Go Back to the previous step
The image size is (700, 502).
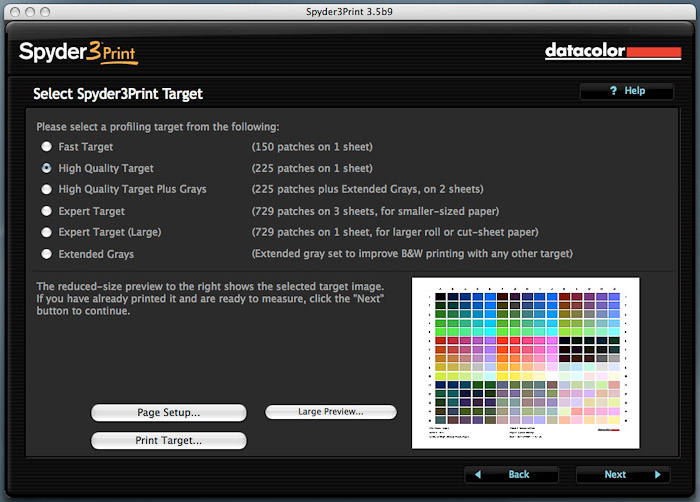point(507,474)
